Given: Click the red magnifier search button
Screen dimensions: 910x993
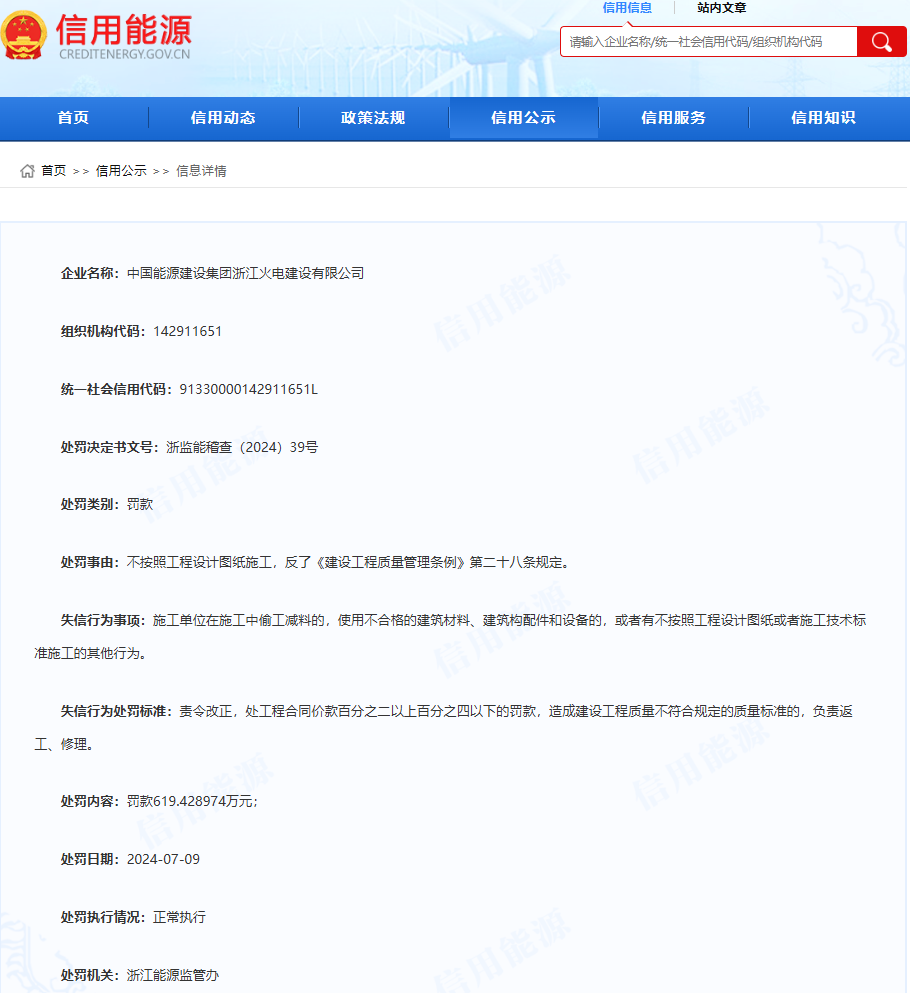Looking at the screenshot, I should click(x=881, y=42).
